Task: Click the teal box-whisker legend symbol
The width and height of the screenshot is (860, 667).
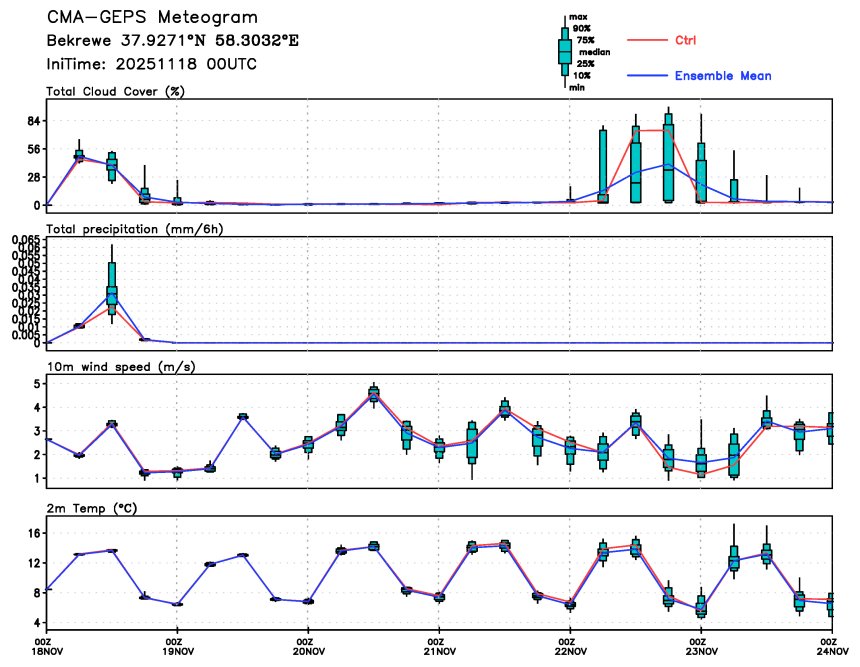Action: tap(565, 52)
